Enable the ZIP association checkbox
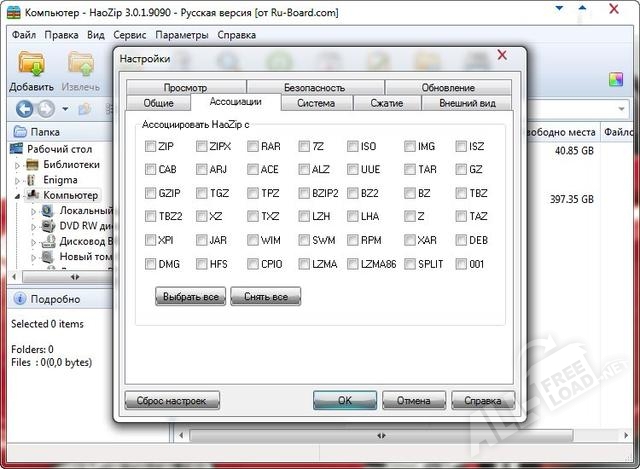The height and width of the screenshot is (469, 640). click(150, 146)
